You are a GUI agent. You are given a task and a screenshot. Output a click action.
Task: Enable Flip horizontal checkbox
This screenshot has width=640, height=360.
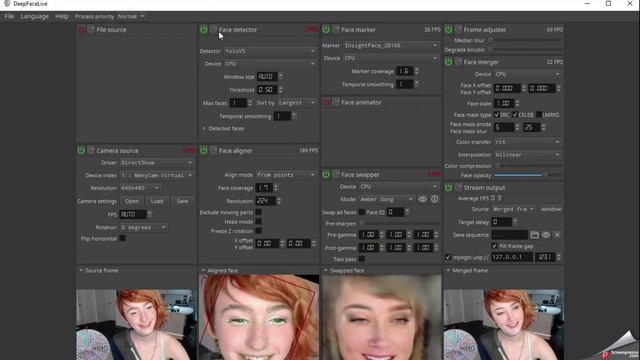122,238
